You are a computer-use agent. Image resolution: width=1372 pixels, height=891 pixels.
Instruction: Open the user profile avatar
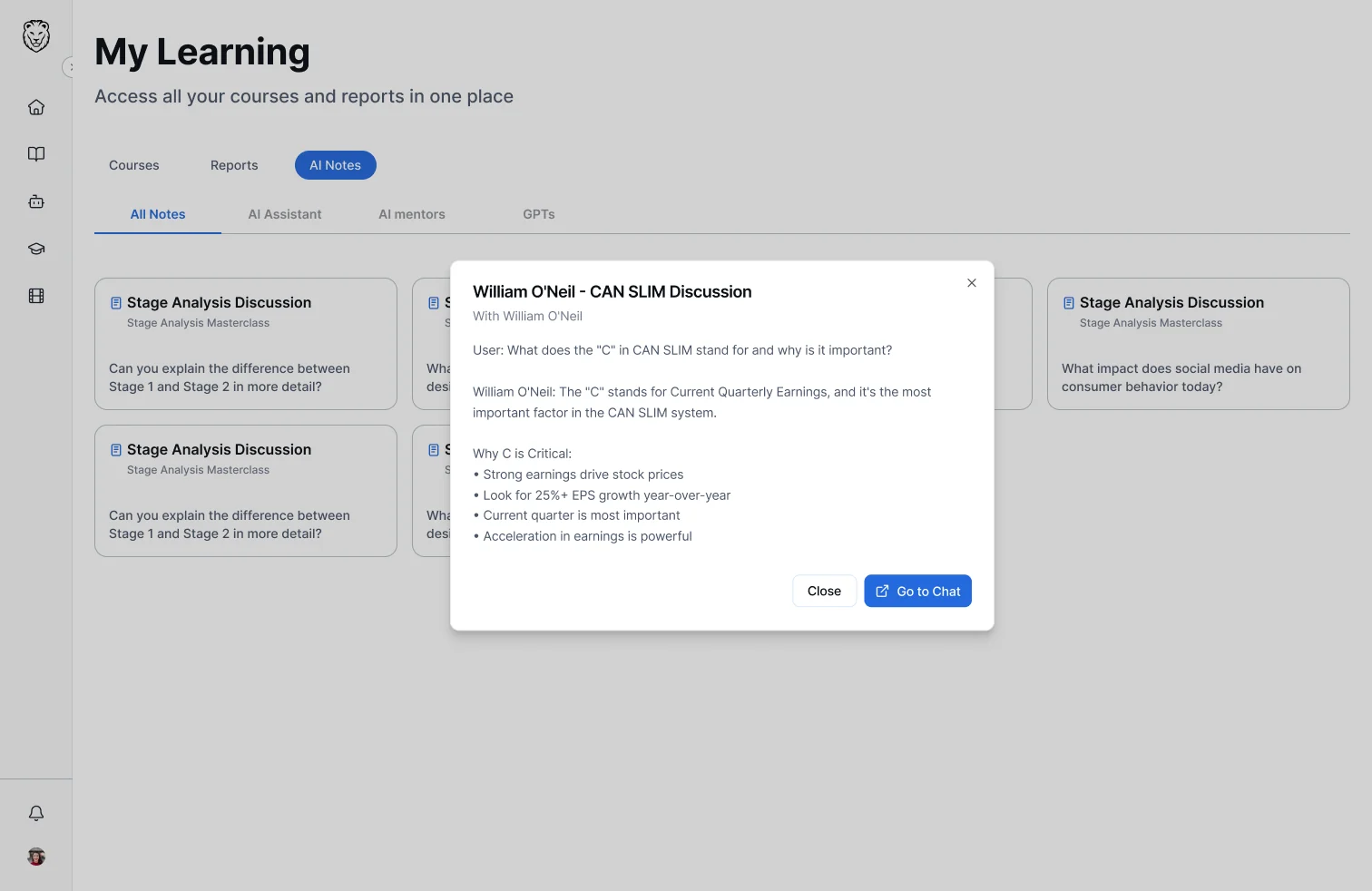click(x=36, y=857)
